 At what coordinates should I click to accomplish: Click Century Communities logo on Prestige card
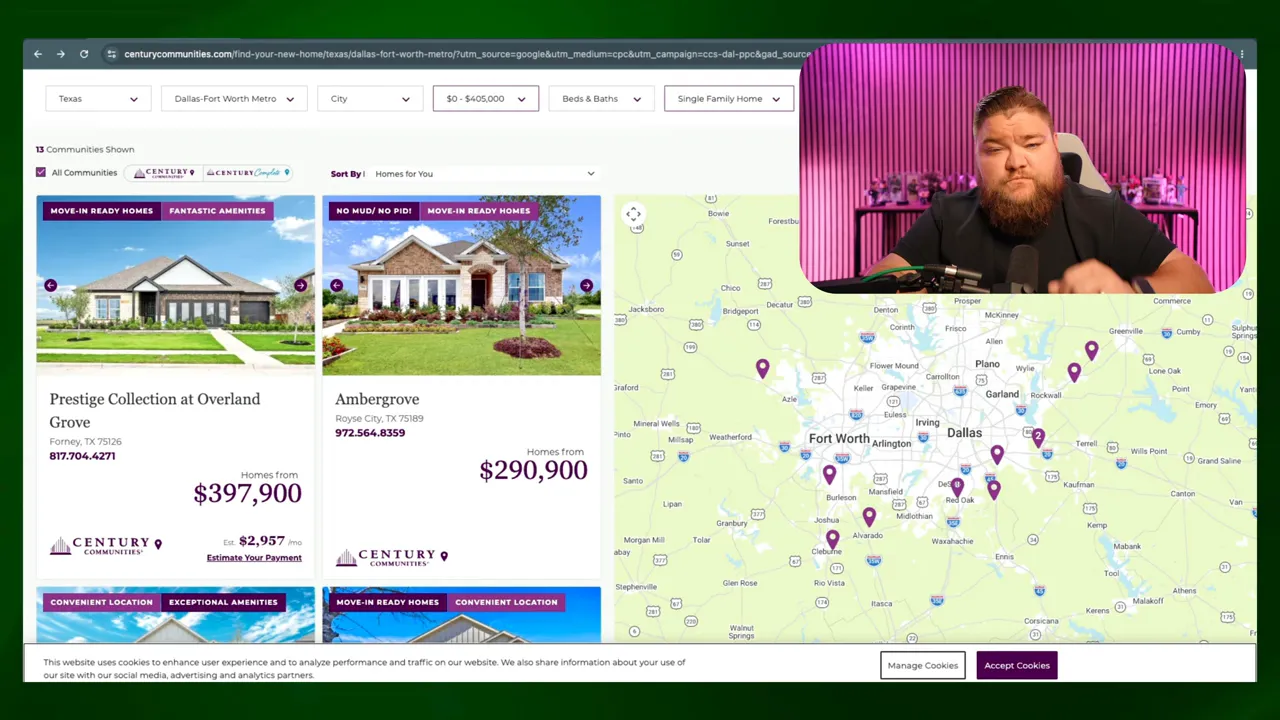pyautogui.click(x=105, y=545)
